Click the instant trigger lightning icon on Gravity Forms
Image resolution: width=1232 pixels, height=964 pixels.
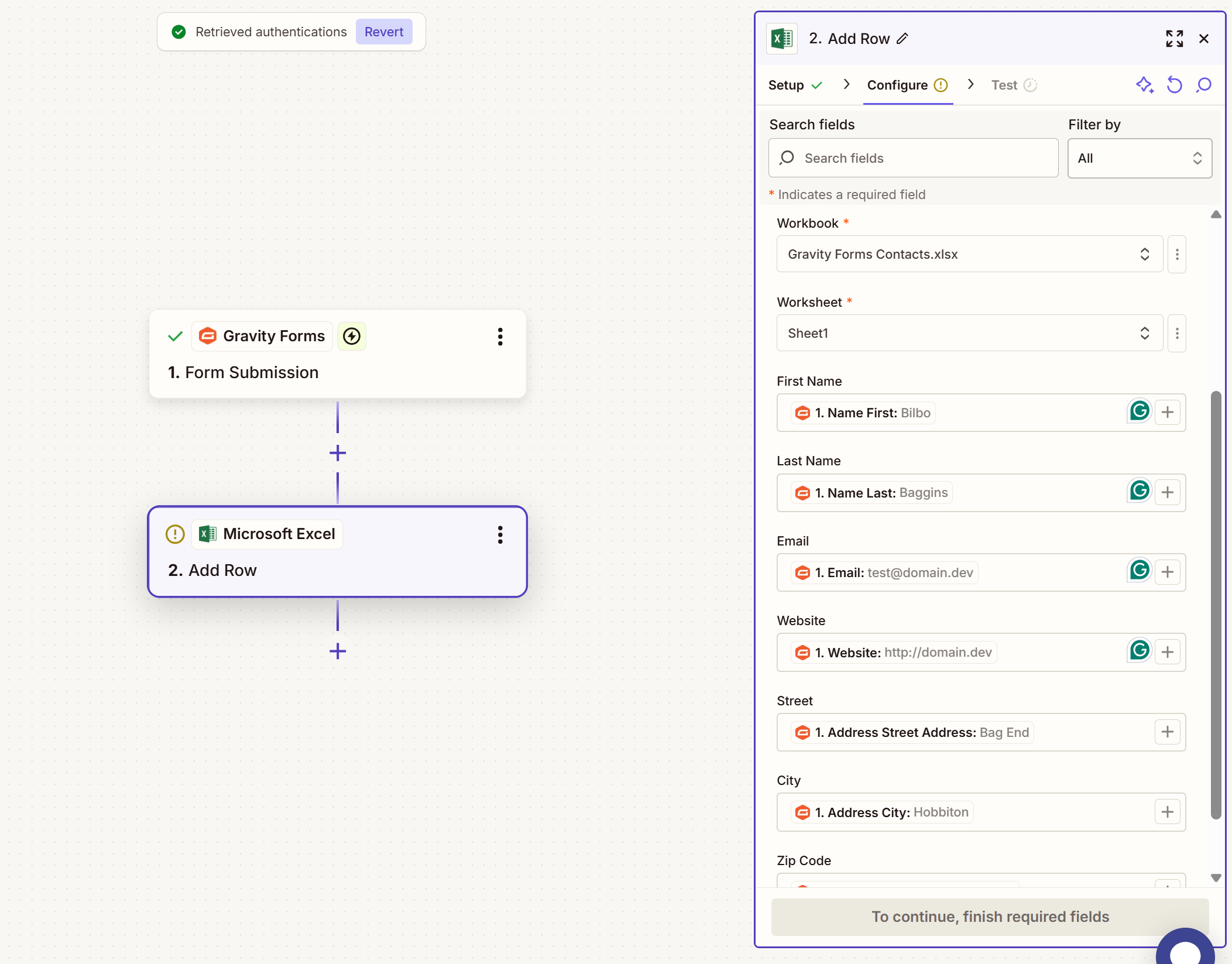(352, 336)
